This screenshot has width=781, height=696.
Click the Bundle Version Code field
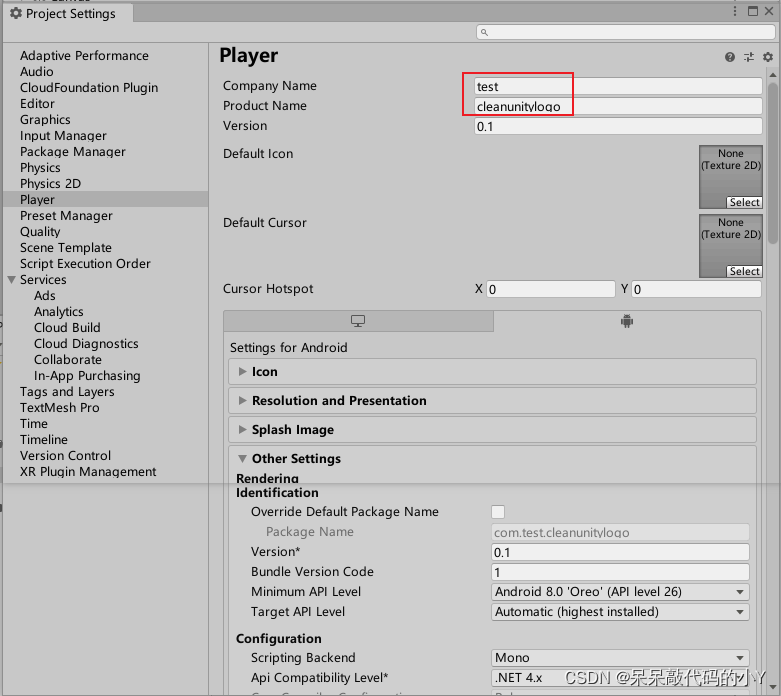[x=620, y=572]
